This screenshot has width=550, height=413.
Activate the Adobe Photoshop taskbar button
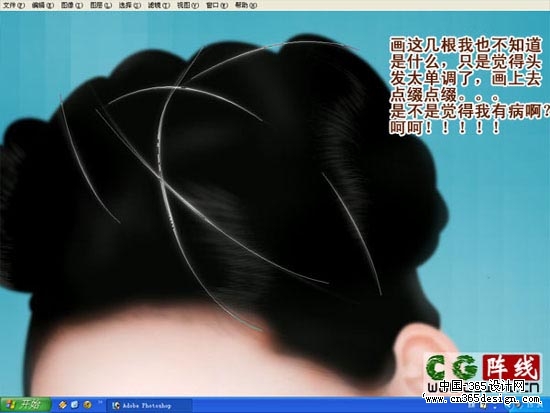(x=150, y=406)
